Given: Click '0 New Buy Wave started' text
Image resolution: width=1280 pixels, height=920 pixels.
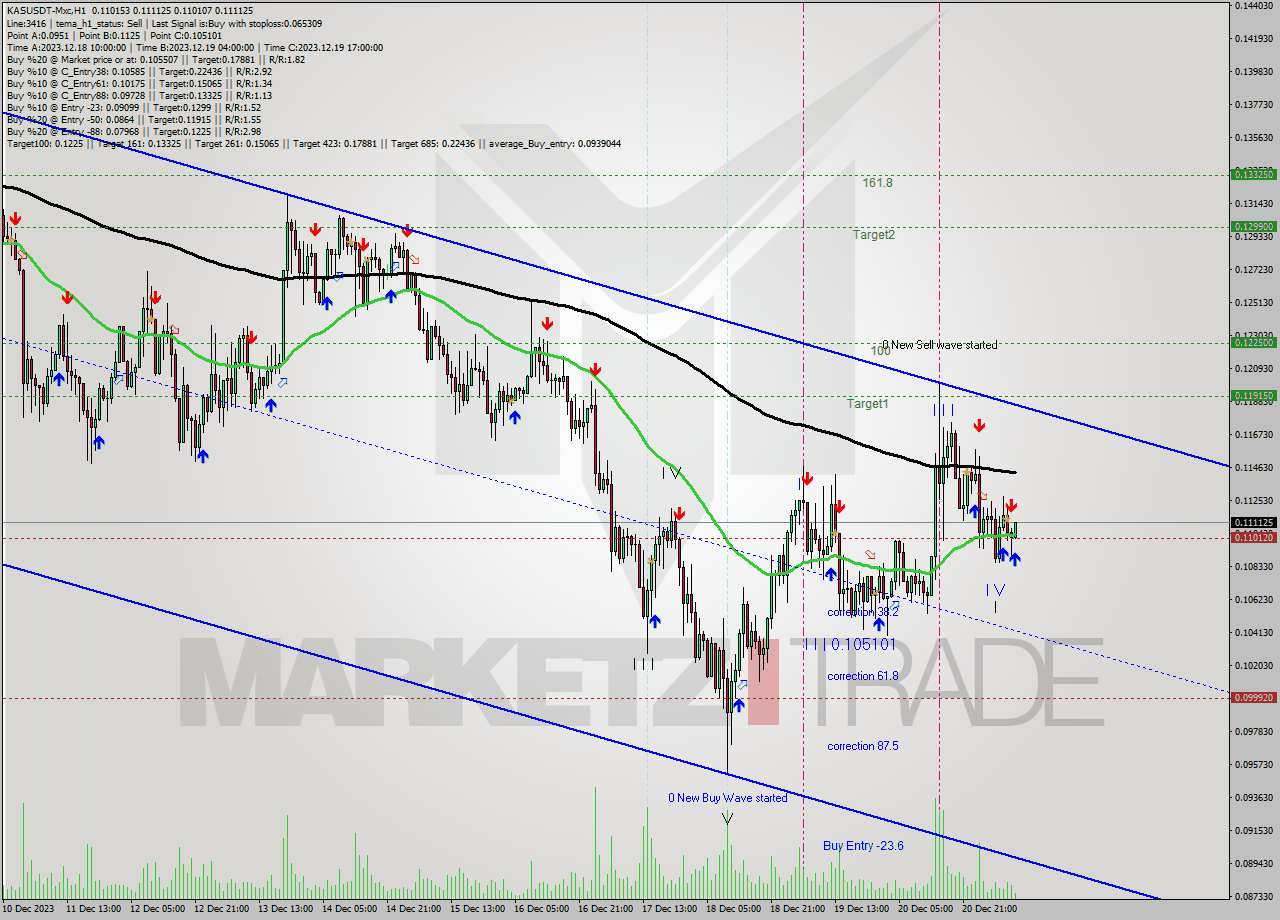Looking at the screenshot, I should pos(728,798).
